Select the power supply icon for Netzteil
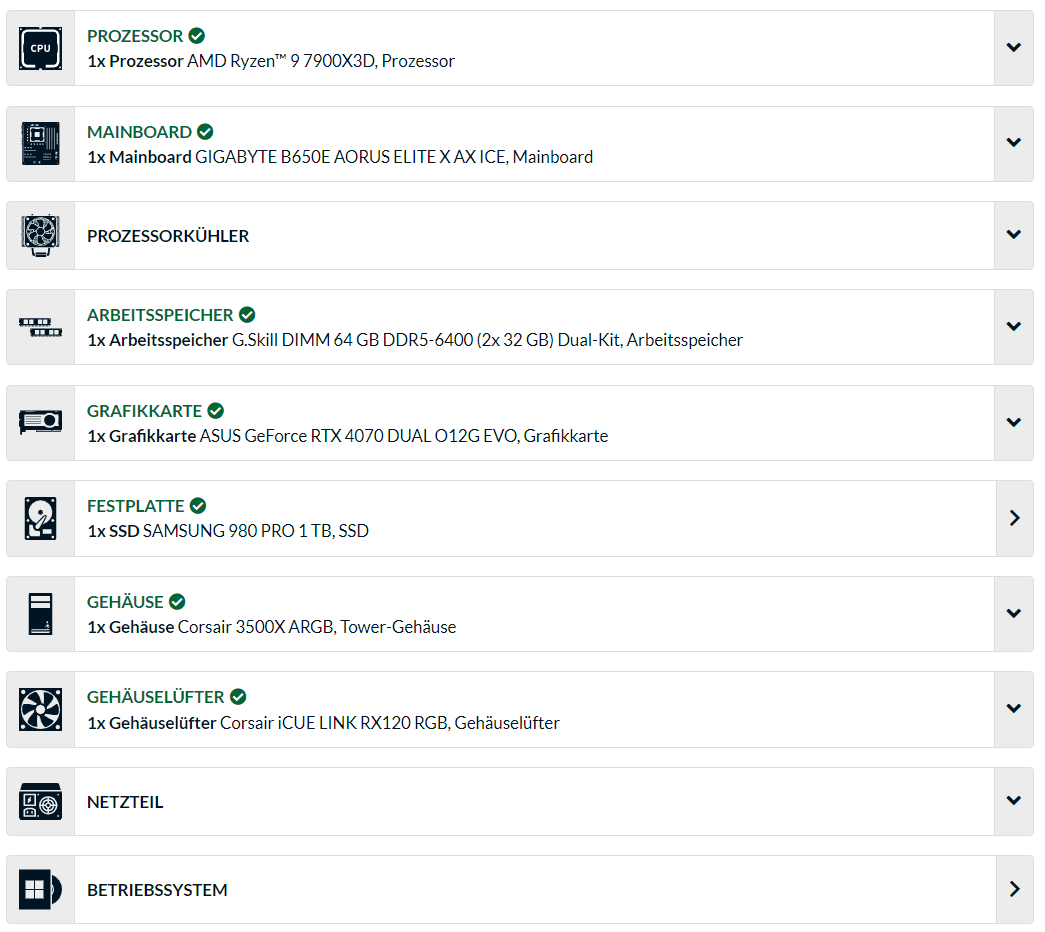Viewport: 1045px width, 932px height. [41, 801]
